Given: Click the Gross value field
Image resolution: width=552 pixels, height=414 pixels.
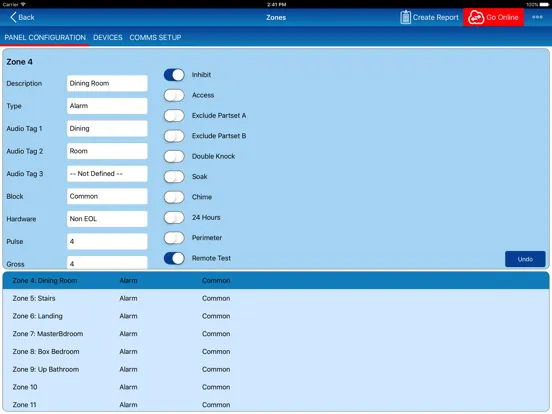Looking at the screenshot, I should click(x=107, y=263).
